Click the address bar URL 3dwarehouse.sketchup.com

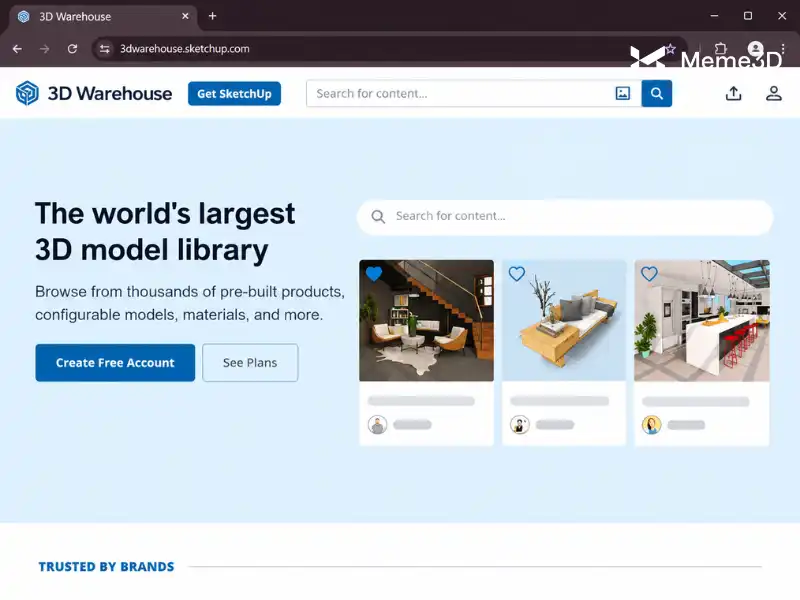(185, 49)
